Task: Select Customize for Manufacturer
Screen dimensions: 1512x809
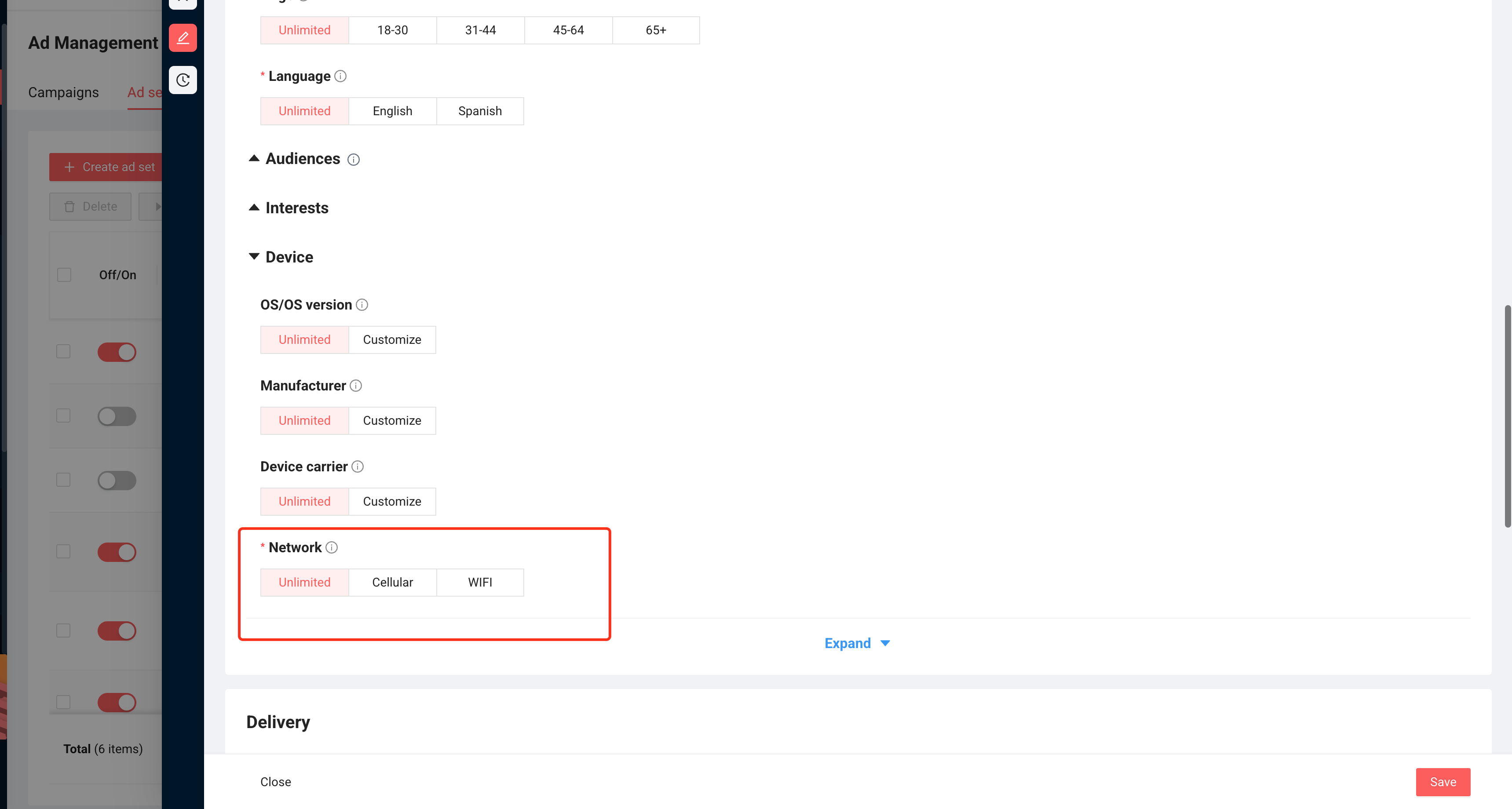Action: [391, 421]
